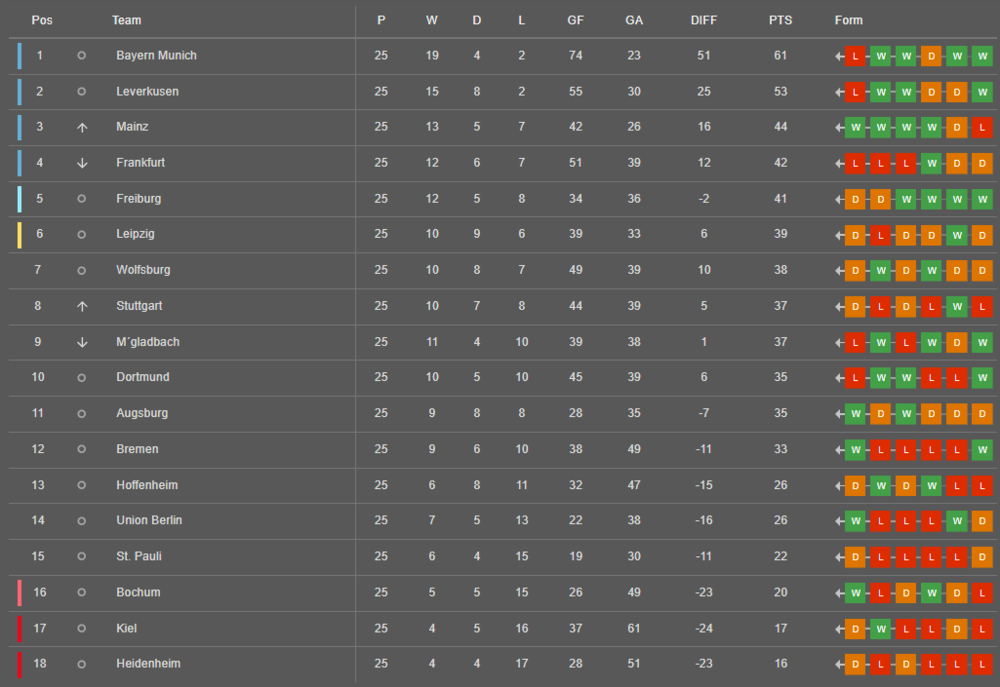The image size is (1000, 687).
Task: Click the blue position marker beside Bayern Munich
Action: click(19, 56)
